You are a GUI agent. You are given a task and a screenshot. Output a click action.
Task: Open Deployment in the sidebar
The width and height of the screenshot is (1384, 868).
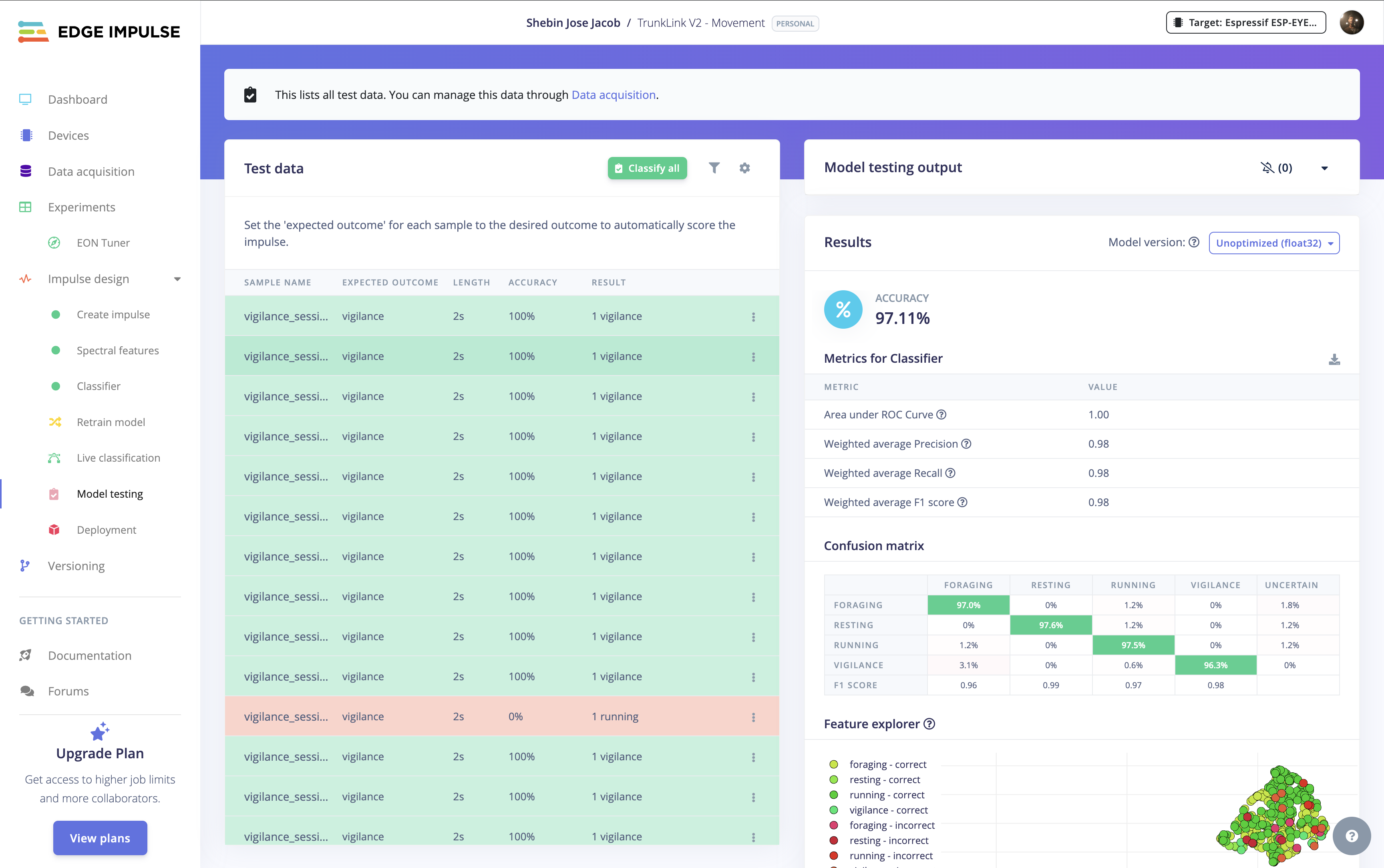(x=106, y=529)
